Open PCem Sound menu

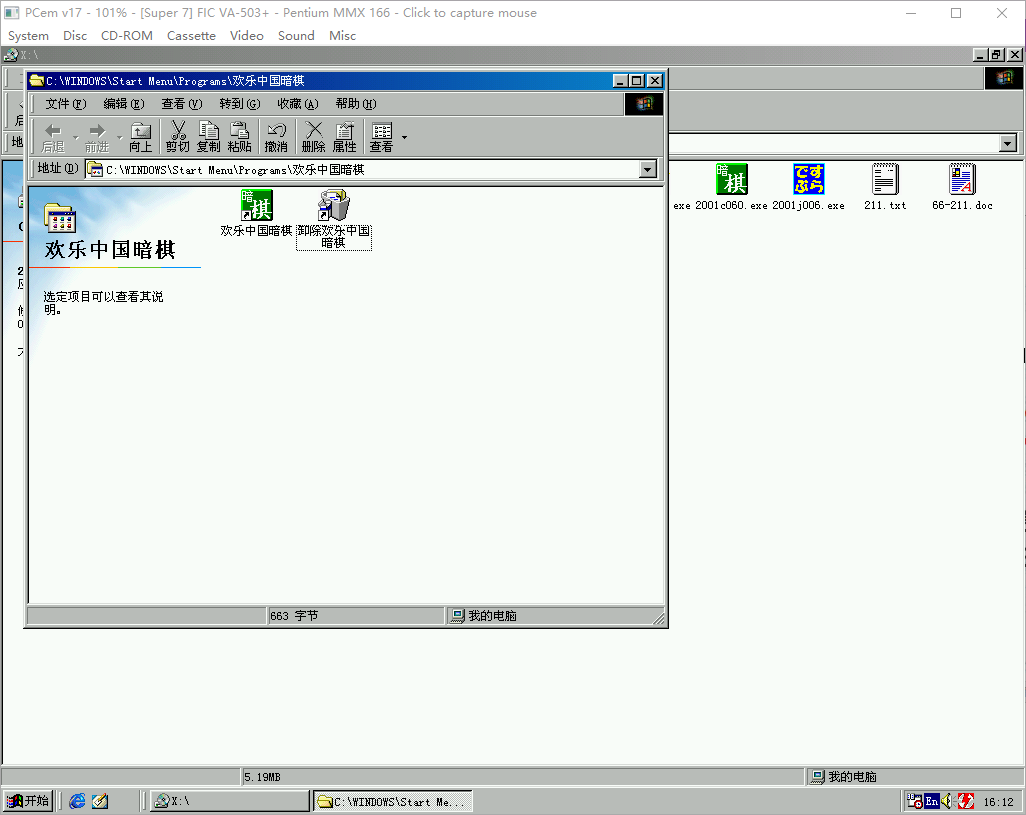click(x=296, y=36)
